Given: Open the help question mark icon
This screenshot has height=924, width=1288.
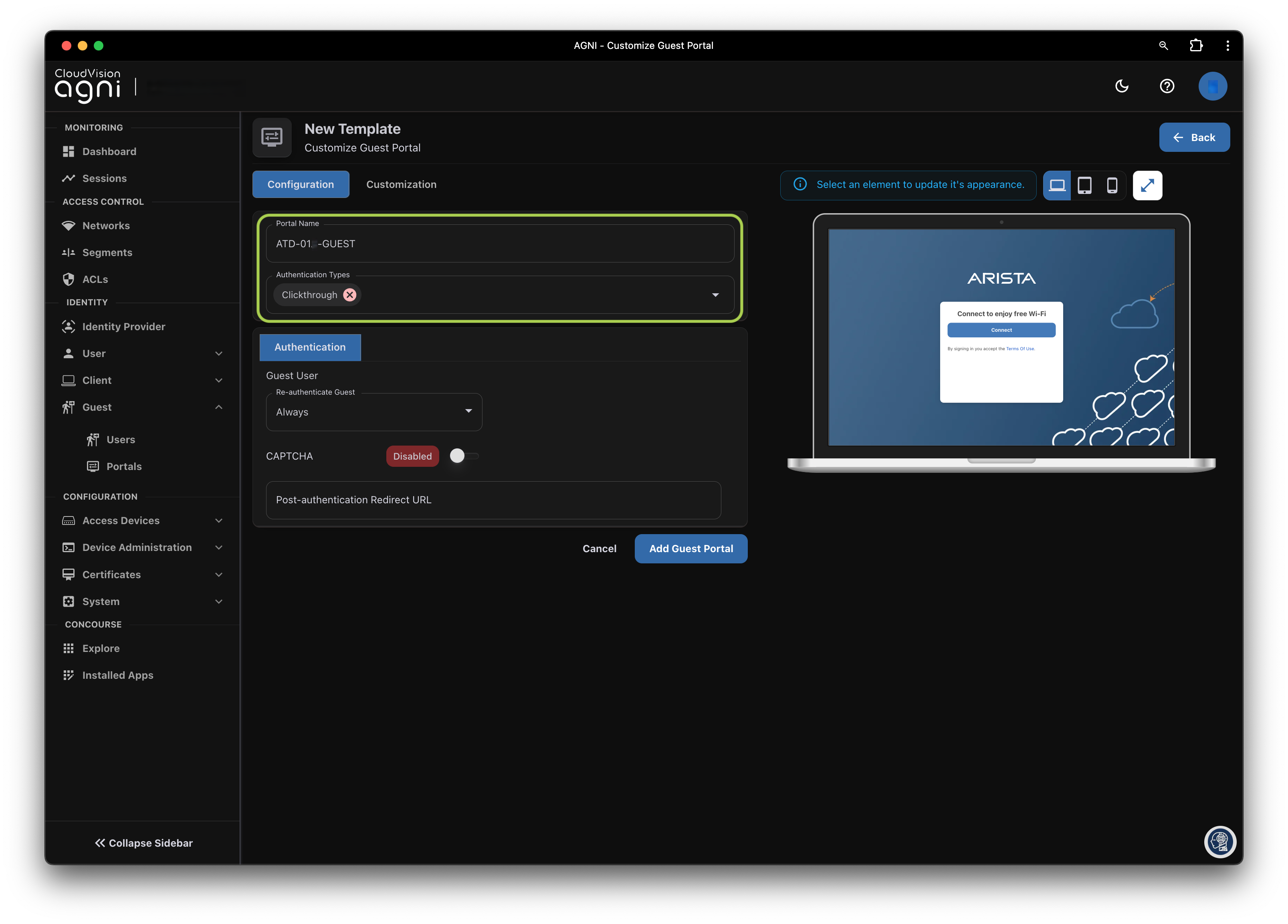Looking at the screenshot, I should coord(1167,86).
